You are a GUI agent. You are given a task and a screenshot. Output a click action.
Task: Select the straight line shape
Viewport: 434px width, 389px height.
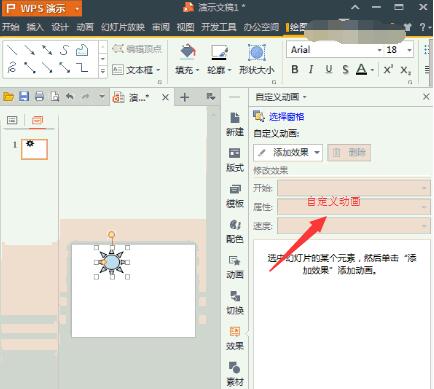coord(12,50)
